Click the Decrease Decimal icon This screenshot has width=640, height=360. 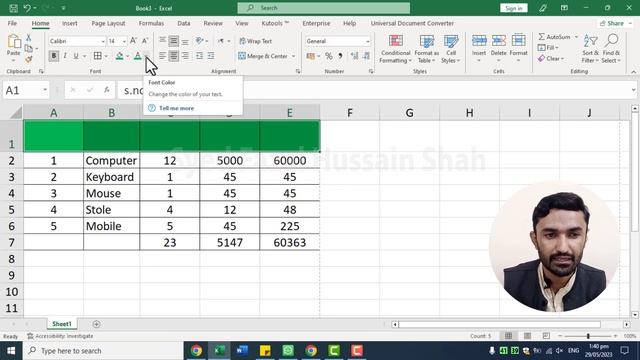click(366, 56)
